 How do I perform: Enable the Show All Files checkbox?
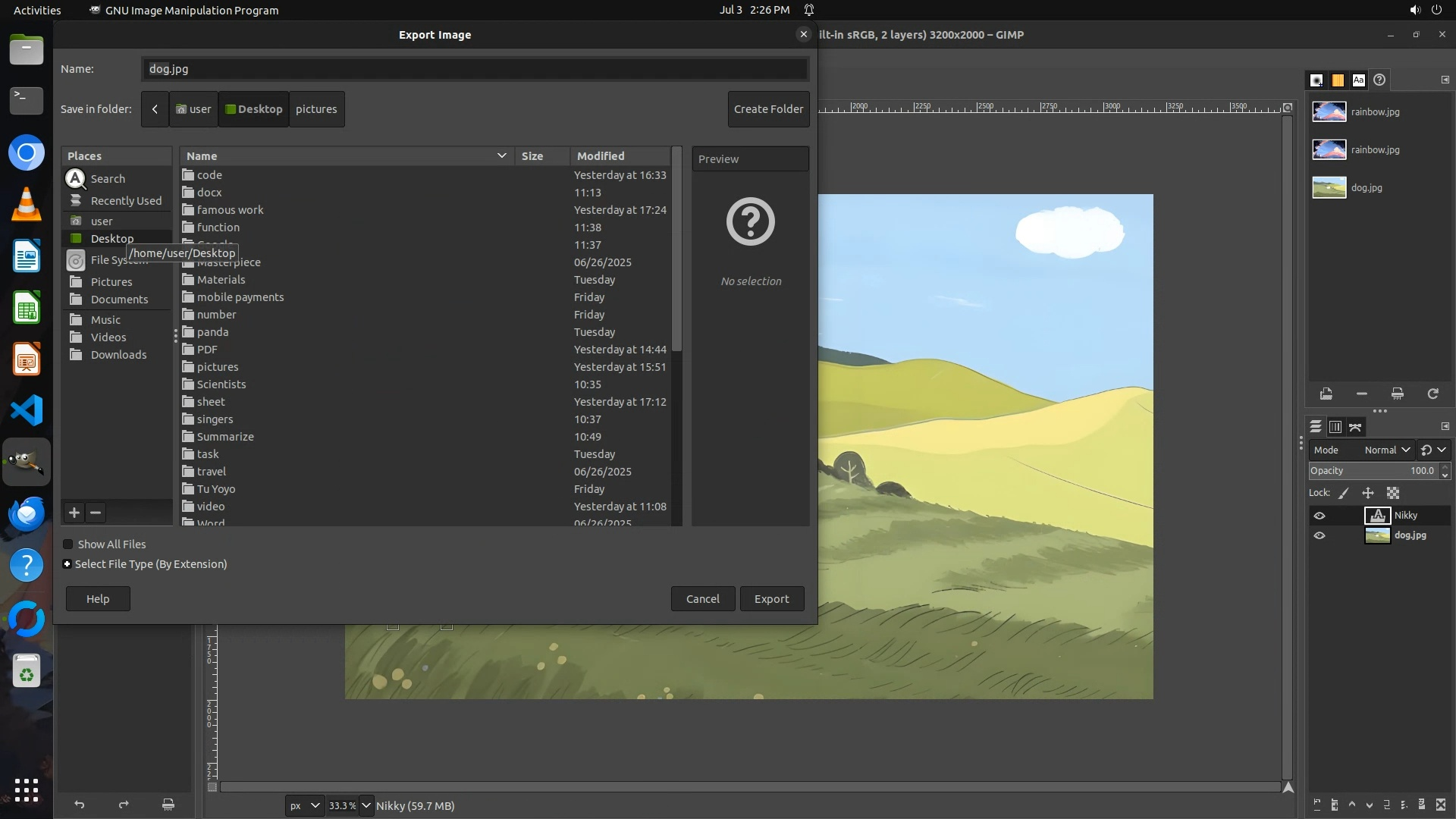click(68, 544)
